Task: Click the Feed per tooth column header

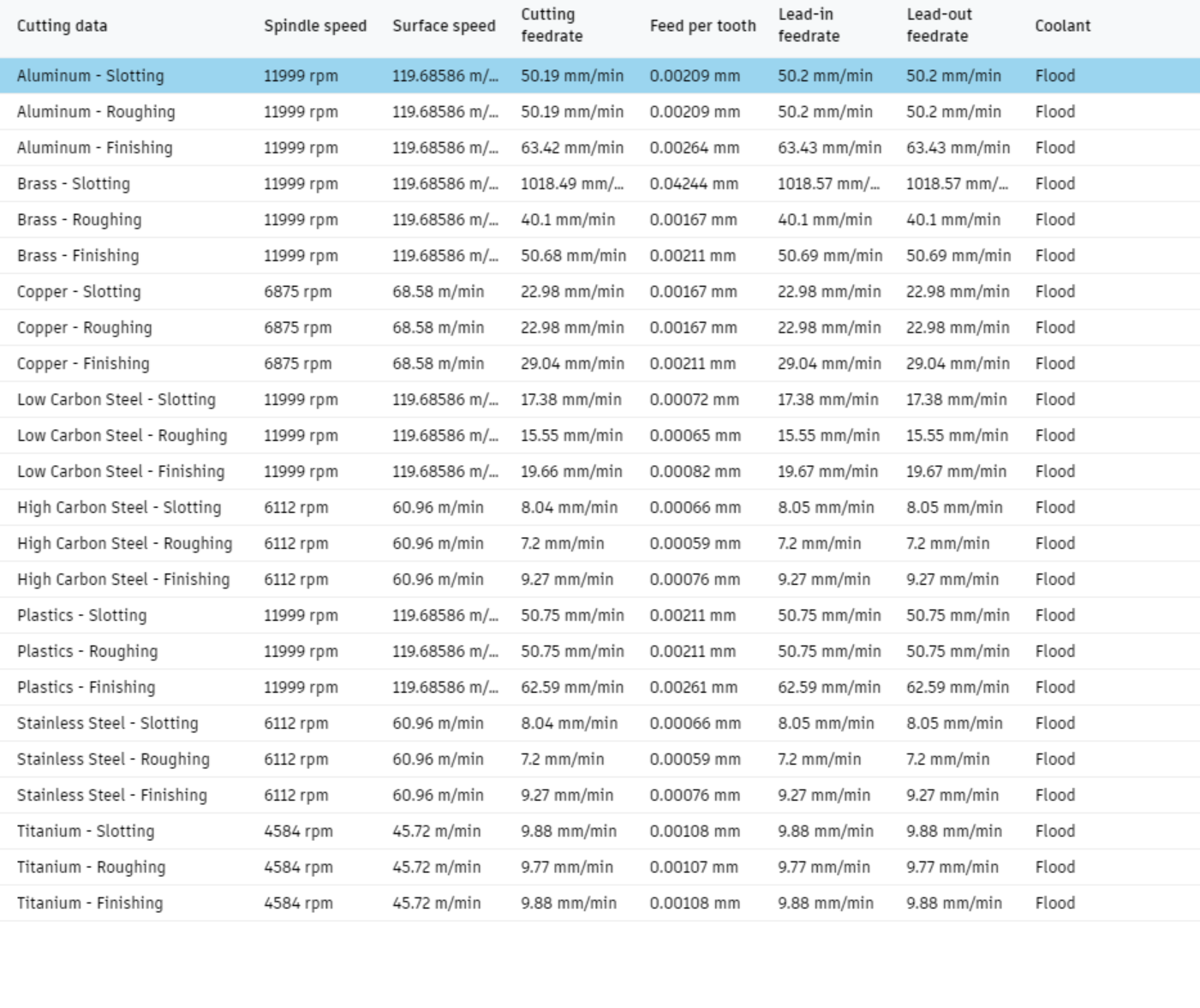Action: (702, 26)
